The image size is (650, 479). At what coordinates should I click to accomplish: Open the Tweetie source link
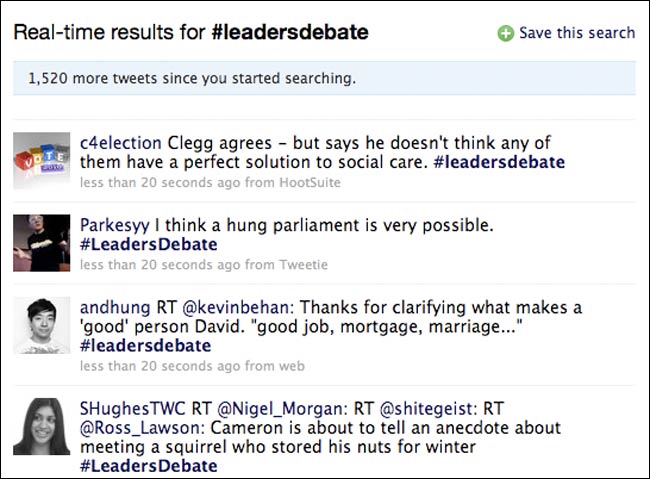pyautogui.click(x=303, y=265)
